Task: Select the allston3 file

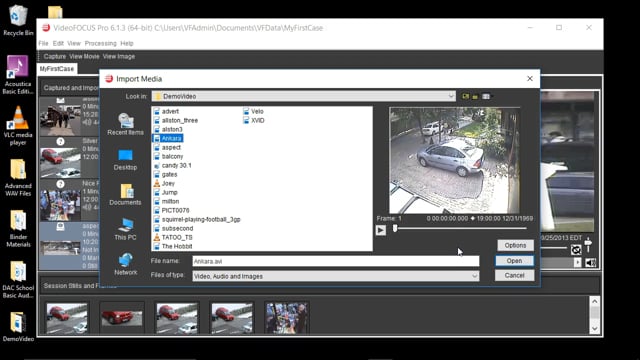Action: click(168, 129)
